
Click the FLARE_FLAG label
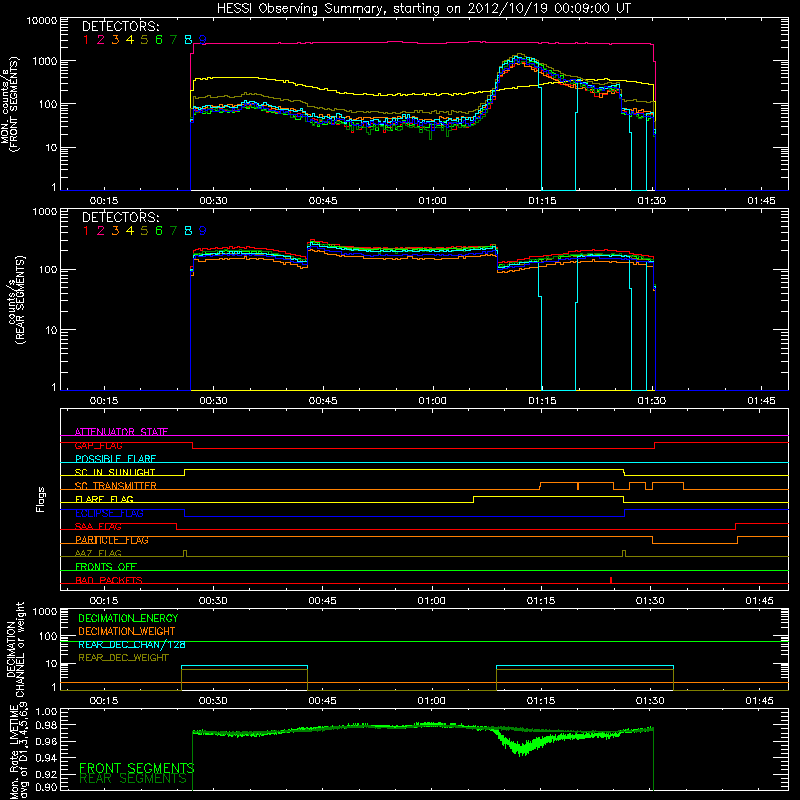coord(104,499)
